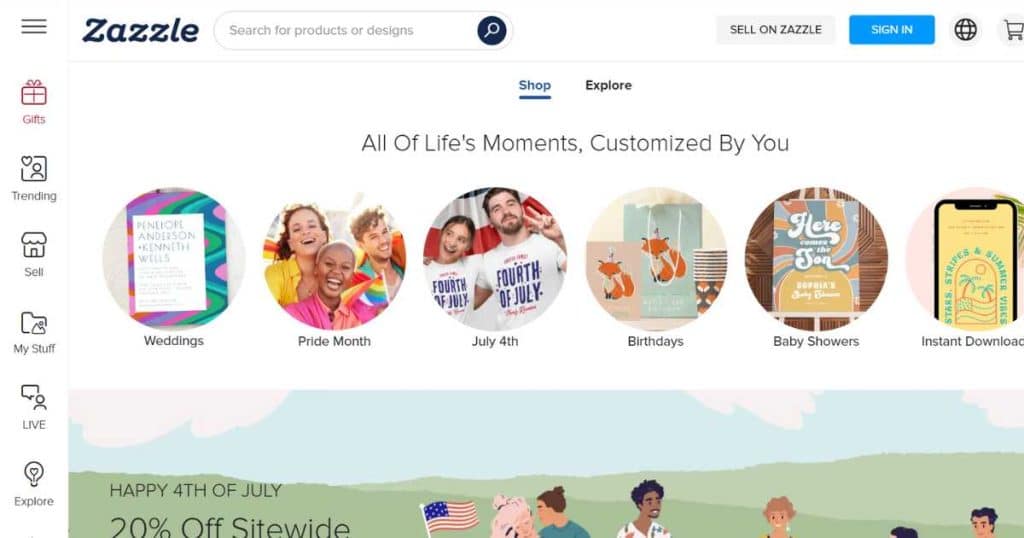Select the Weddings category thumbnail
Image resolution: width=1024 pixels, height=538 pixels.
click(174, 259)
